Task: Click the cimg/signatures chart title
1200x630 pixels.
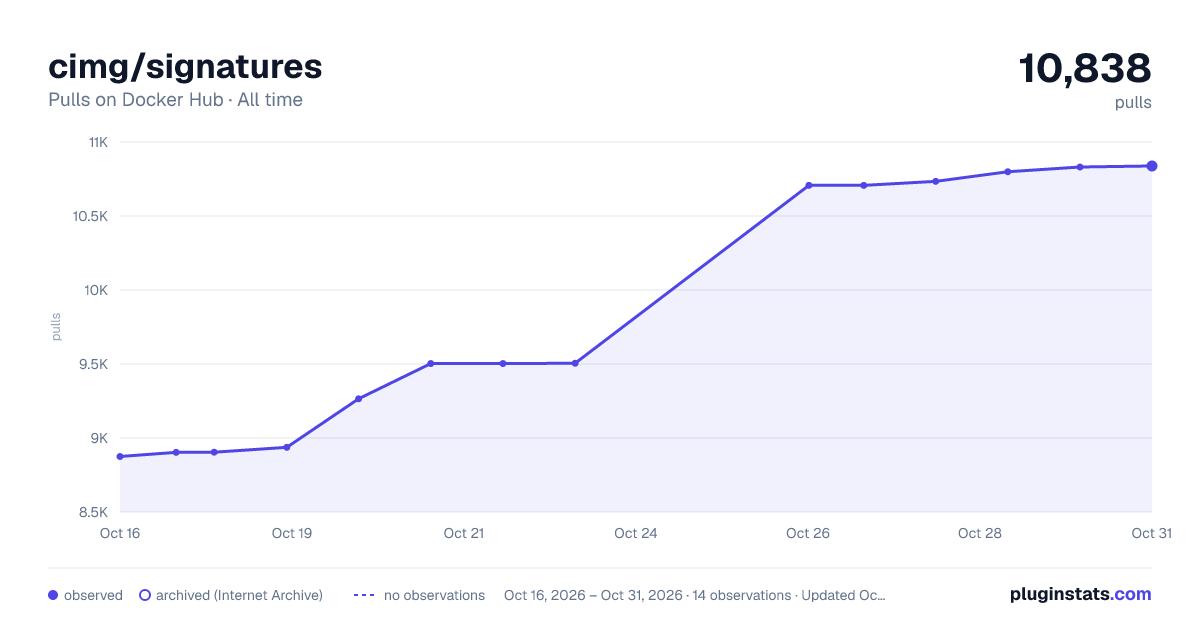Action: [x=185, y=67]
